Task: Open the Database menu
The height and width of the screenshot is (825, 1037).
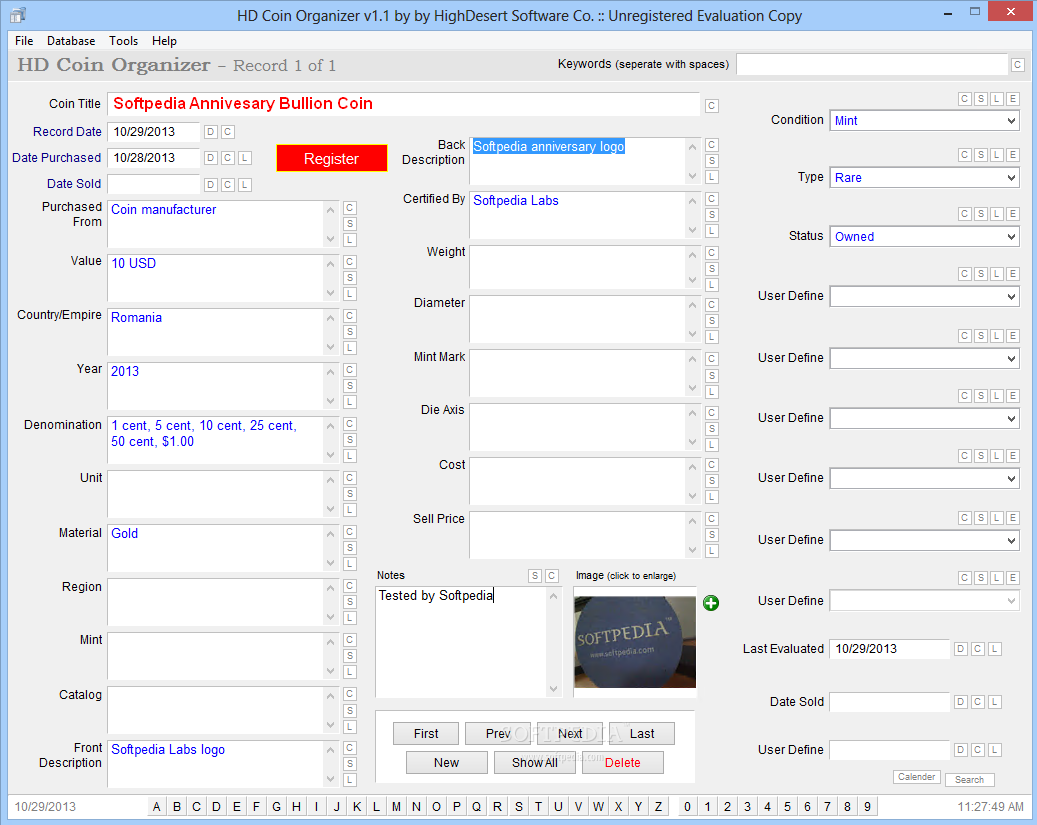Action: point(71,41)
